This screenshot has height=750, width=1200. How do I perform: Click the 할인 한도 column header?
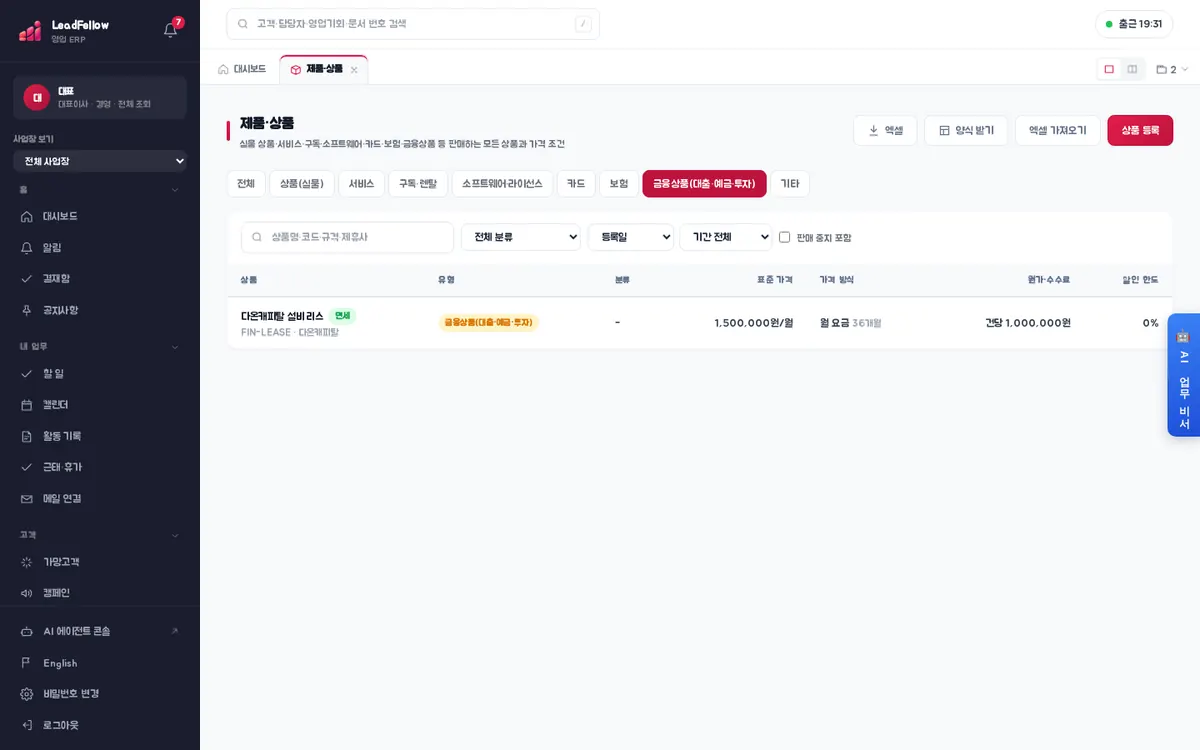[x=1140, y=280]
